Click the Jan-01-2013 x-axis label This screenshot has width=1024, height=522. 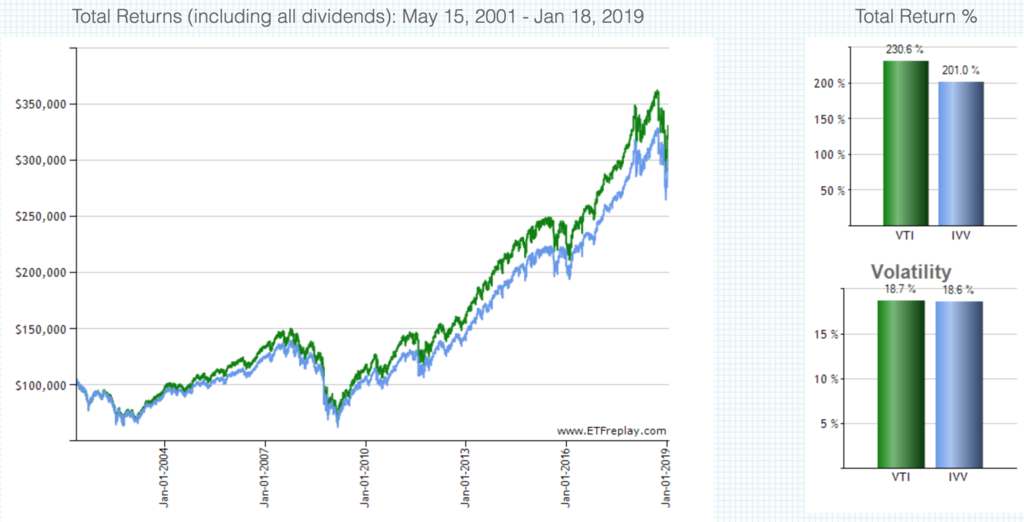(465, 478)
